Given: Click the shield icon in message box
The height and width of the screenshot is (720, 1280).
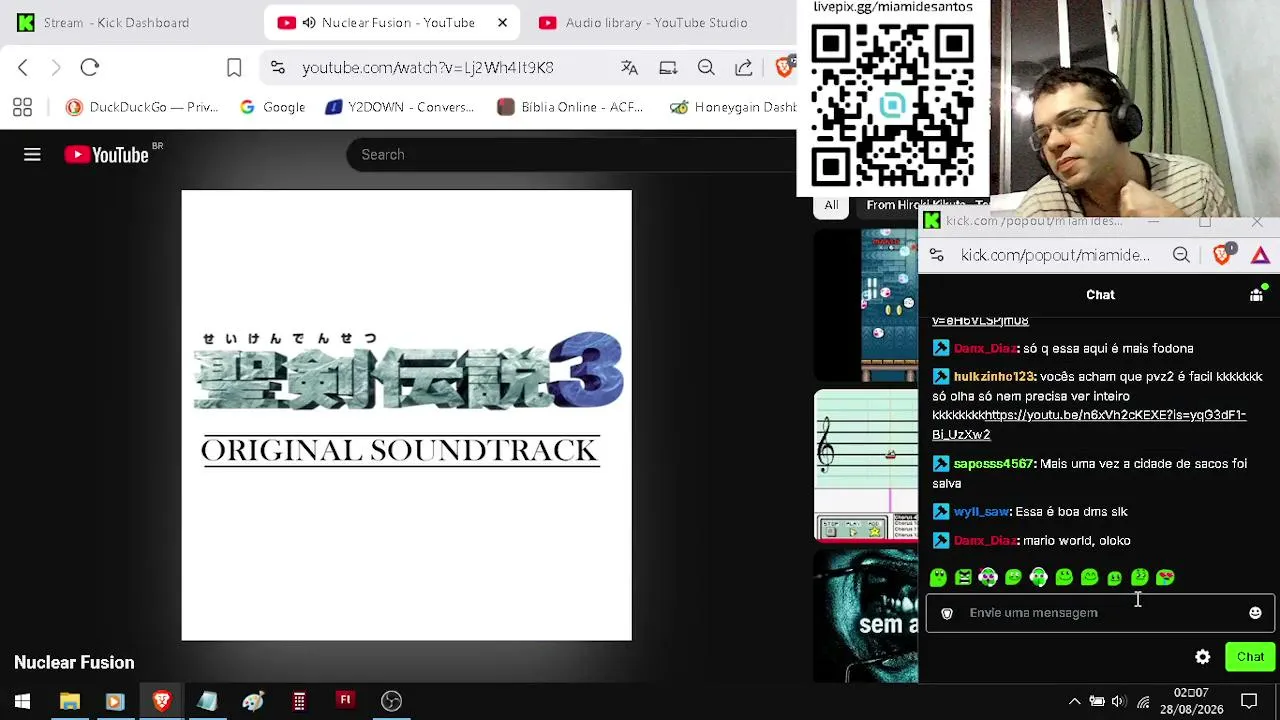Looking at the screenshot, I should (947, 613).
